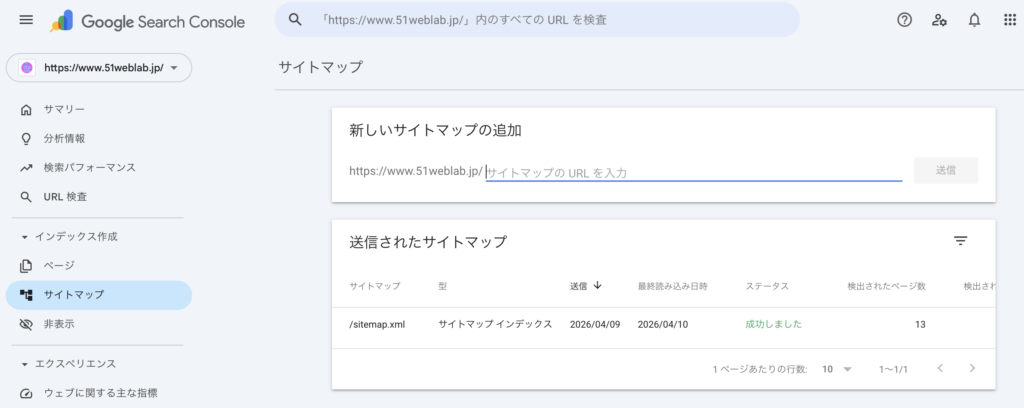The width and height of the screenshot is (1024, 408).
Task: Click the help question mark icon
Action: (x=904, y=20)
